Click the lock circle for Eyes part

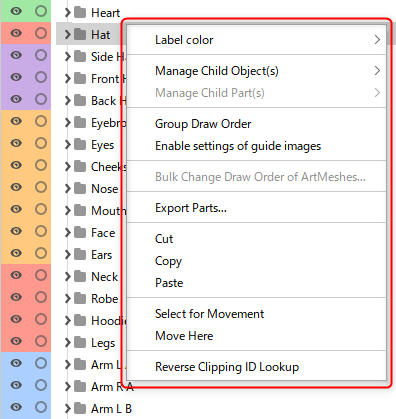pyautogui.click(x=41, y=143)
